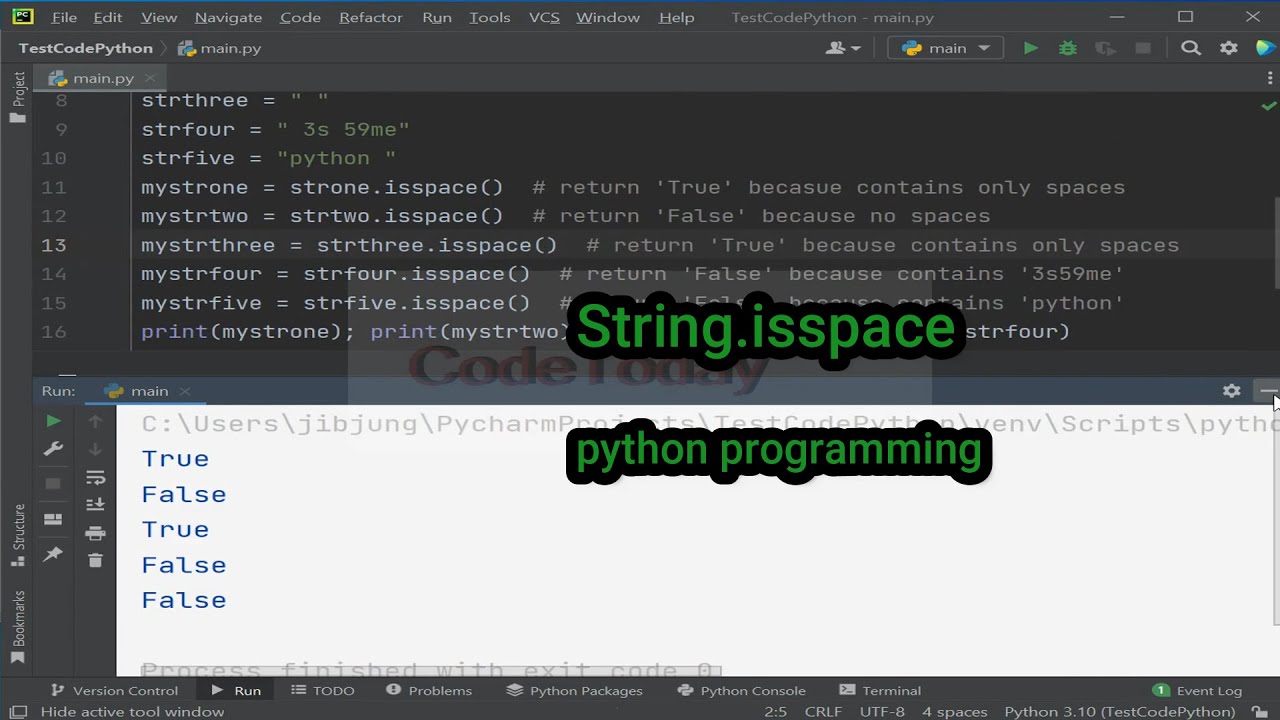Viewport: 1280px width, 720px height.
Task: Start debugging with the bug icon
Action: pyautogui.click(x=1067, y=48)
